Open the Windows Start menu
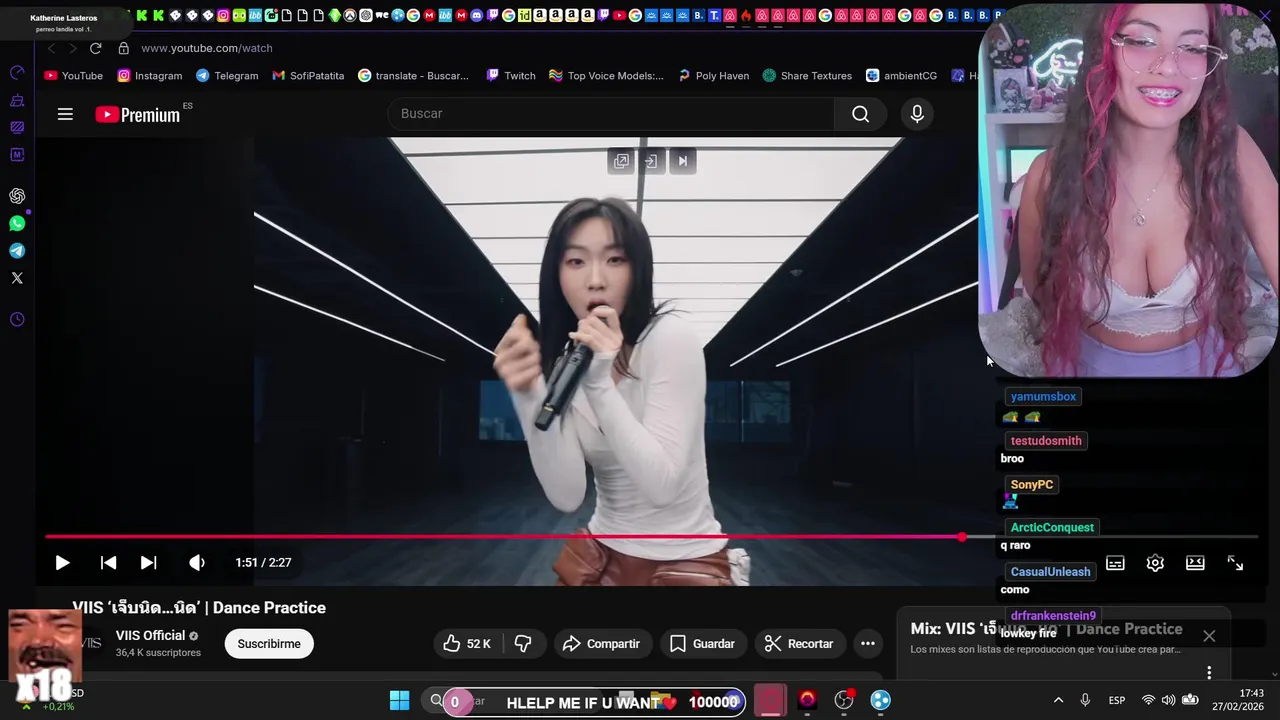 [399, 700]
